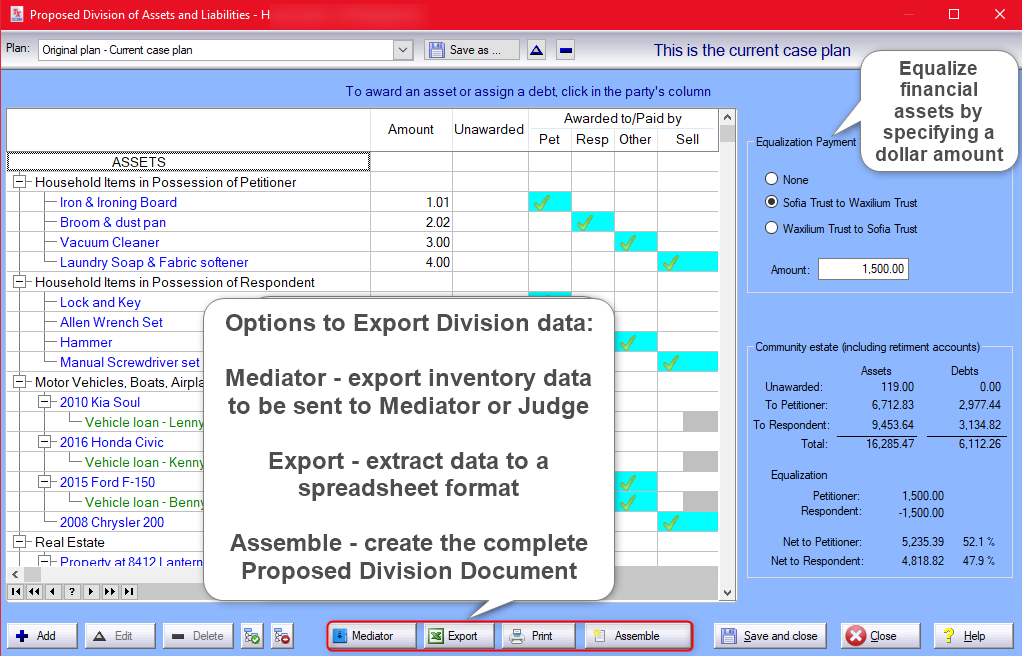
Task: Open the 2008 Chrysler 200 asset
Action: pos(111,522)
